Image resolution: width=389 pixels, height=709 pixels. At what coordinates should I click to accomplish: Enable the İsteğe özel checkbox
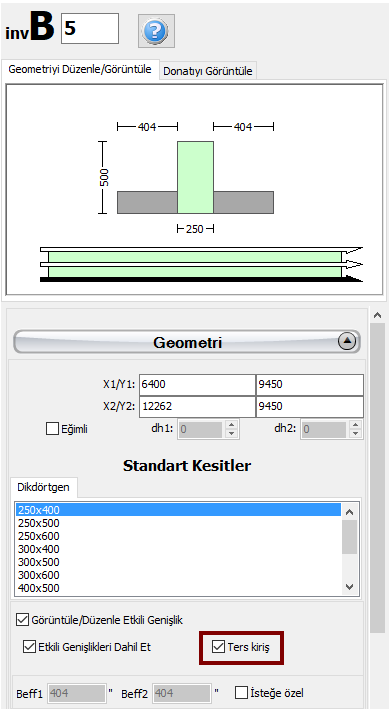[x=242, y=692]
